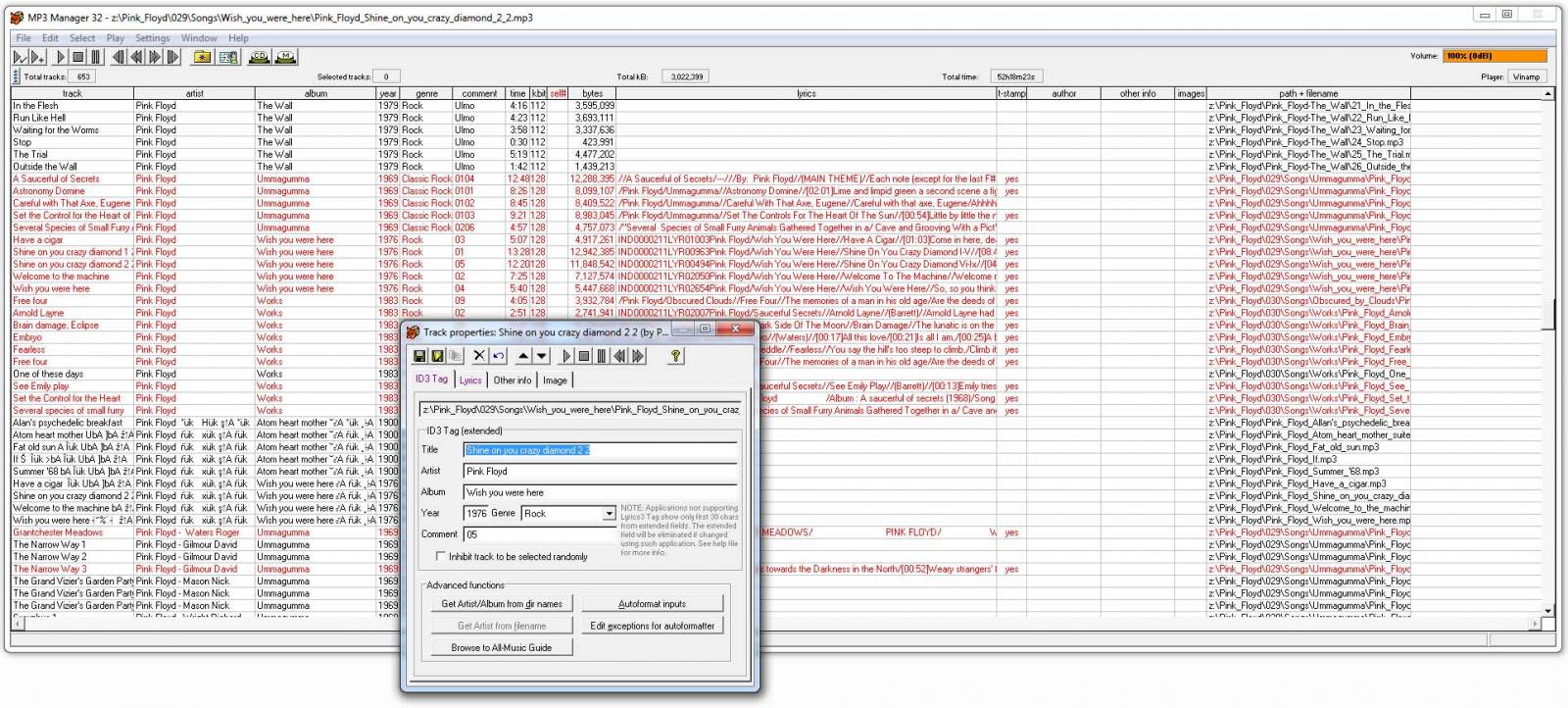Open the Help menu

point(238,38)
